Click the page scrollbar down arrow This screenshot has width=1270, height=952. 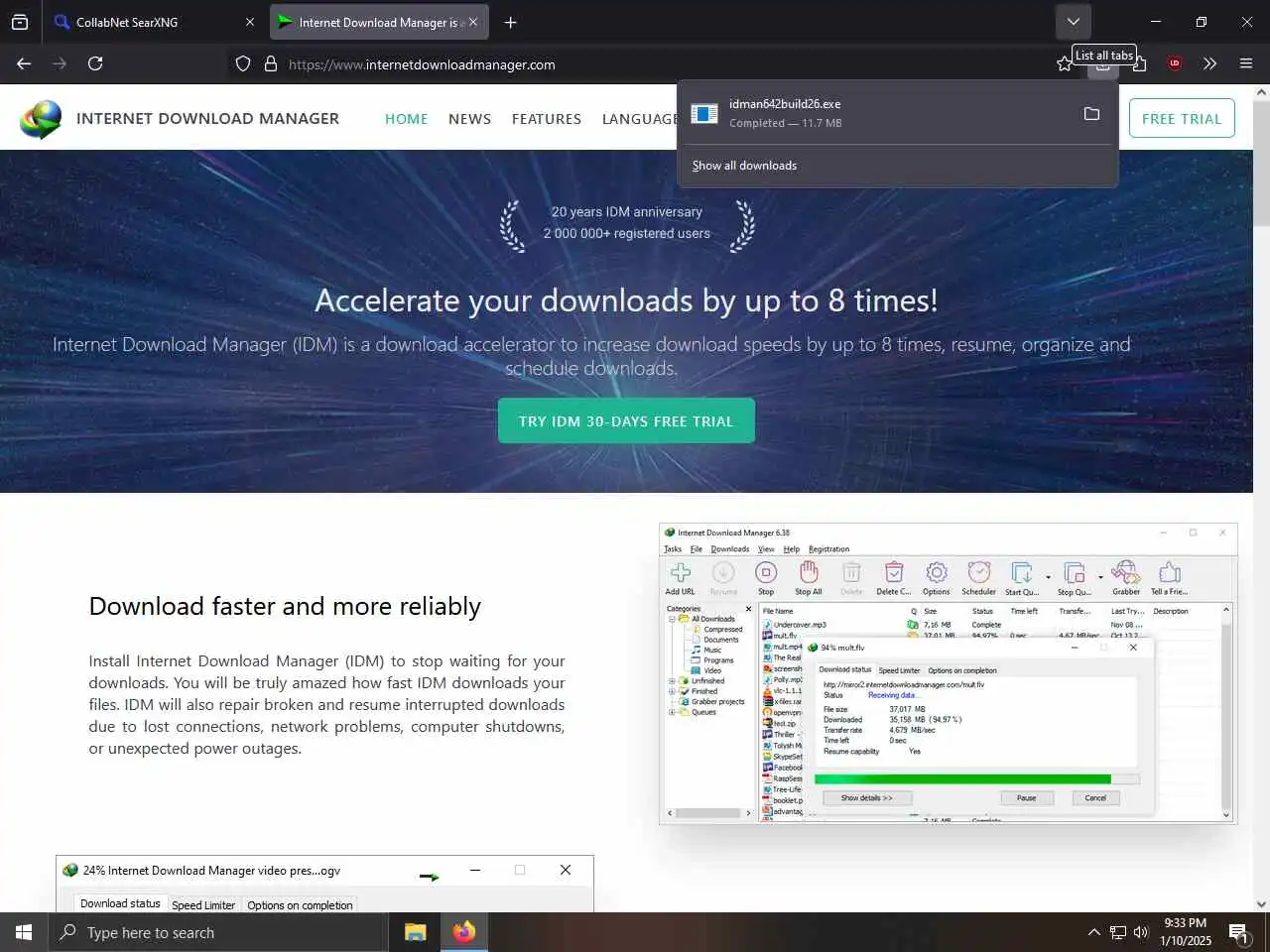coord(1261,903)
